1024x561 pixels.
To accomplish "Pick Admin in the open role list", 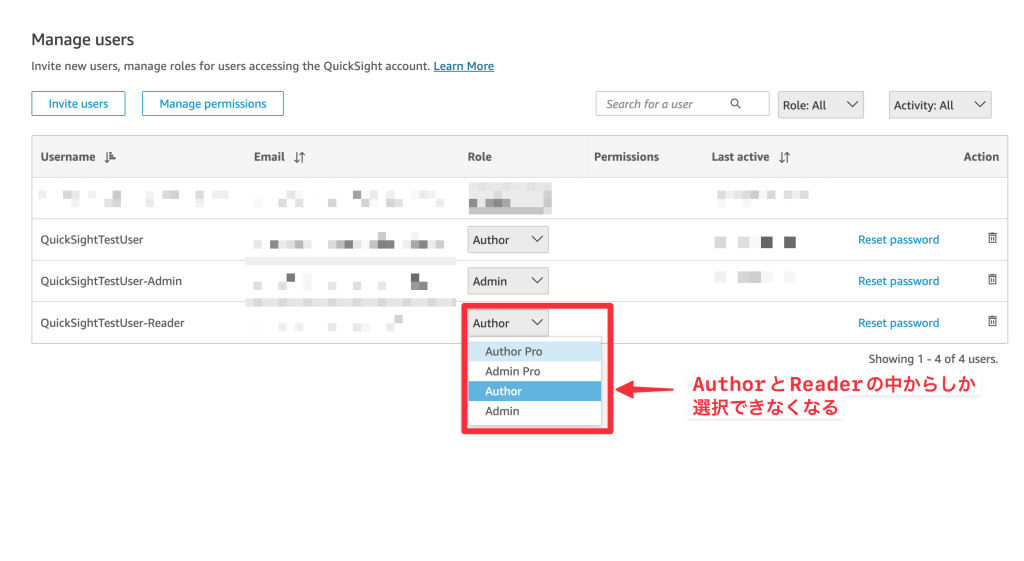I will 534,411.
